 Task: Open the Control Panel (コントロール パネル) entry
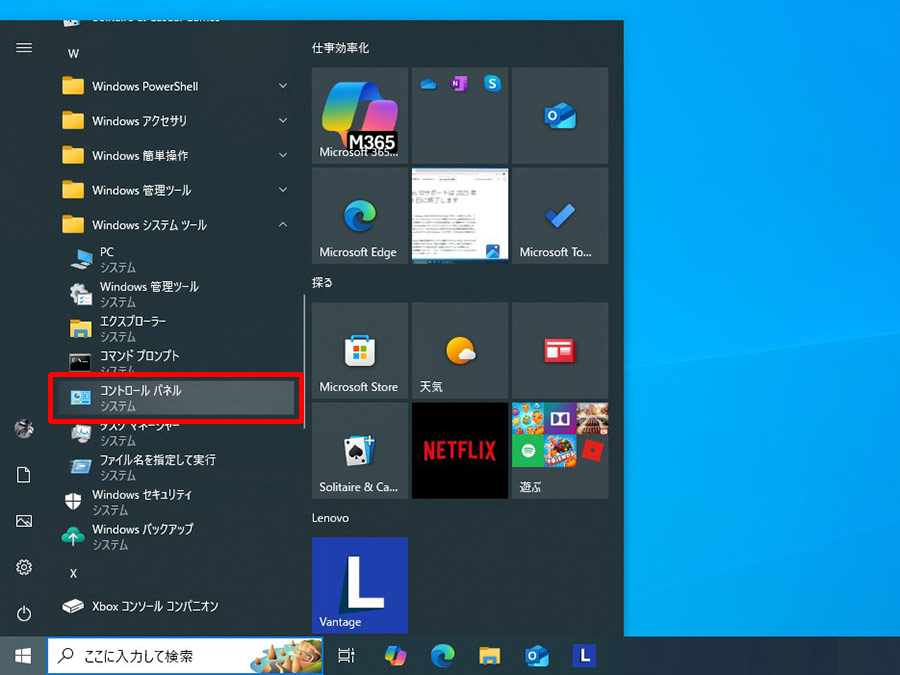(x=174, y=397)
